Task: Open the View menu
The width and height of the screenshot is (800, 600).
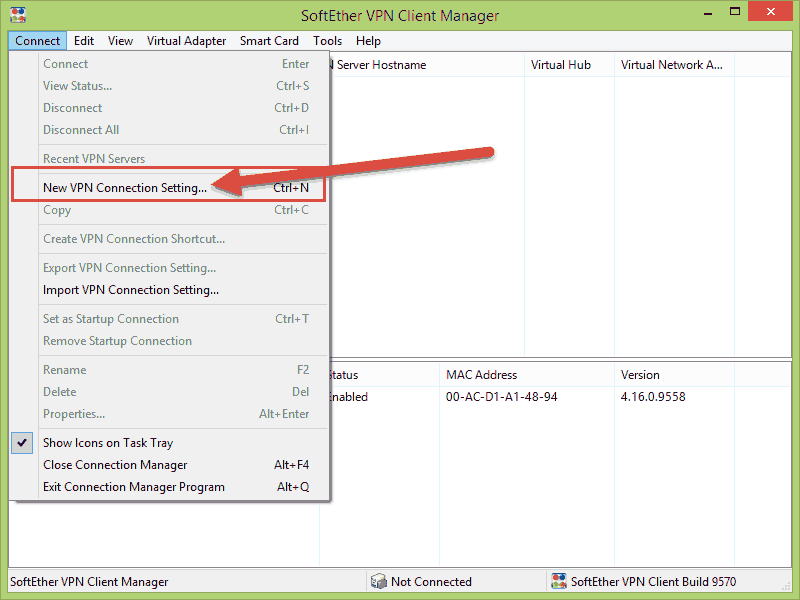Action: click(120, 41)
